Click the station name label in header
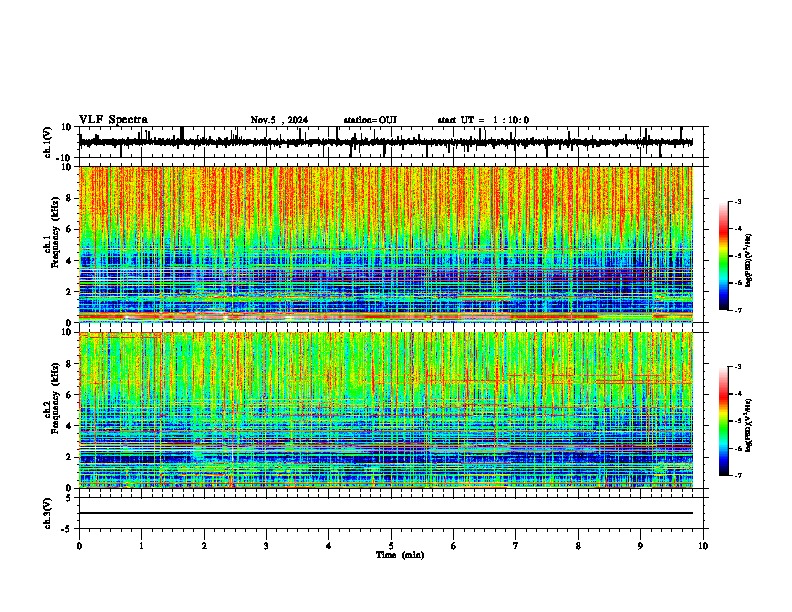 [370, 120]
